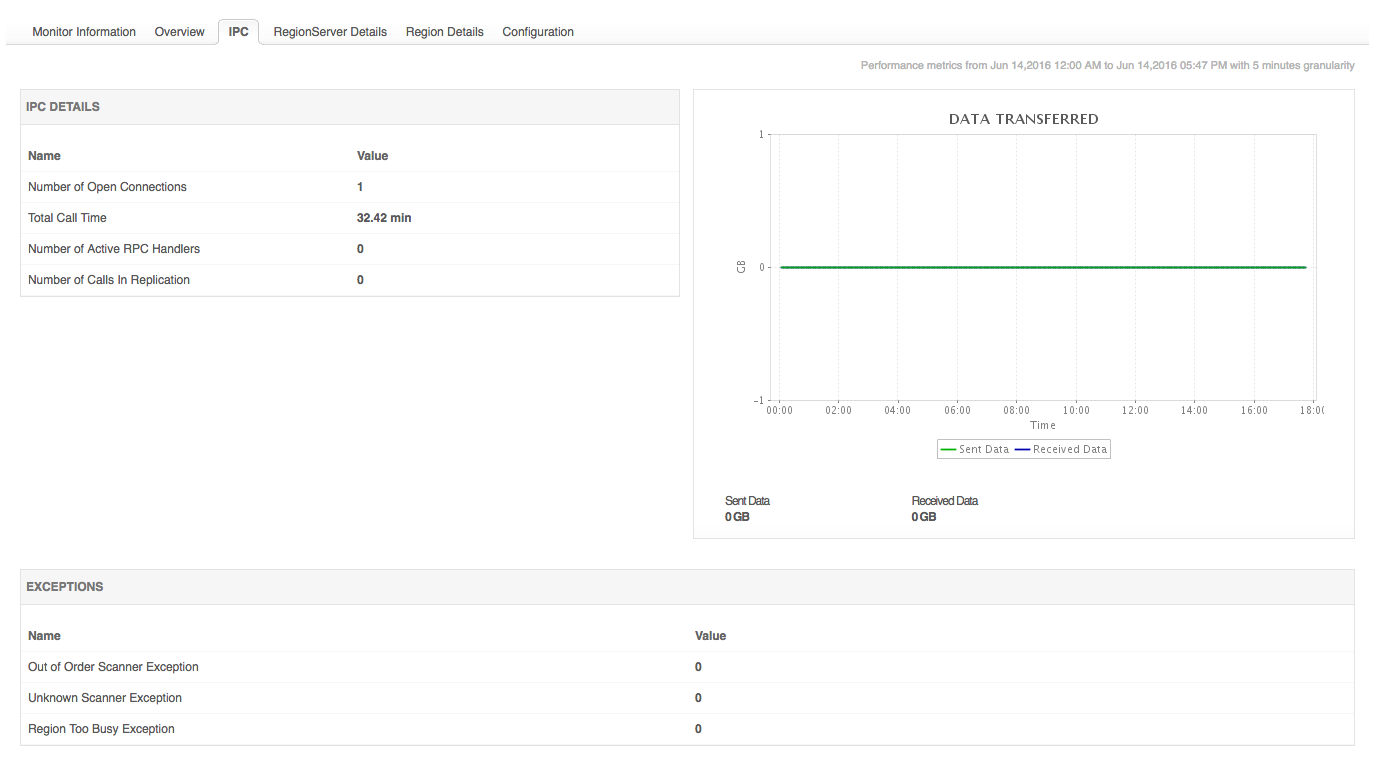The width and height of the screenshot is (1378, 758).
Task: Click the 00:00 time axis label
Action: pos(779,410)
